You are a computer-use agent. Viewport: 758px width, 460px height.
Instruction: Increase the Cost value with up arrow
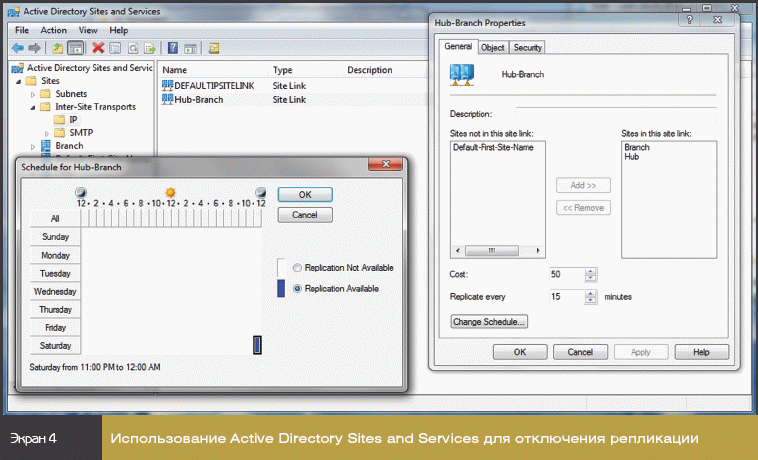590,269
